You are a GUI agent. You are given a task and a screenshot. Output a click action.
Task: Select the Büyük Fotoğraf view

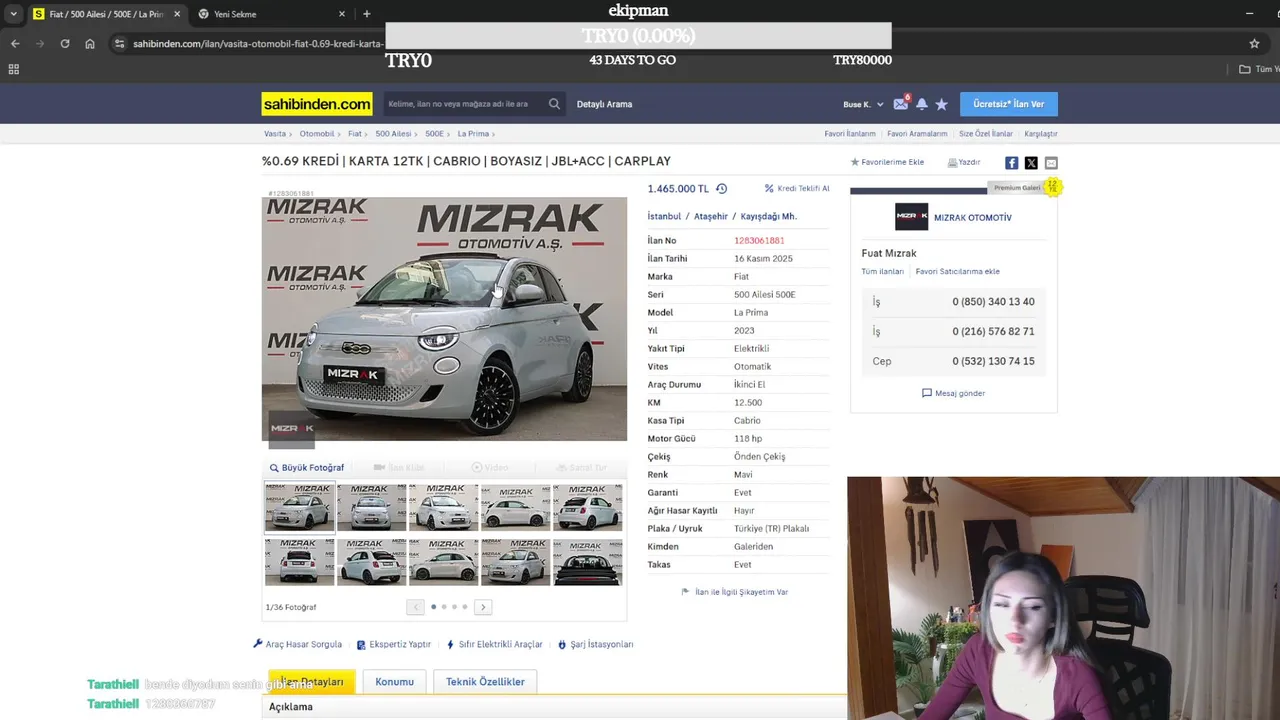307,468
